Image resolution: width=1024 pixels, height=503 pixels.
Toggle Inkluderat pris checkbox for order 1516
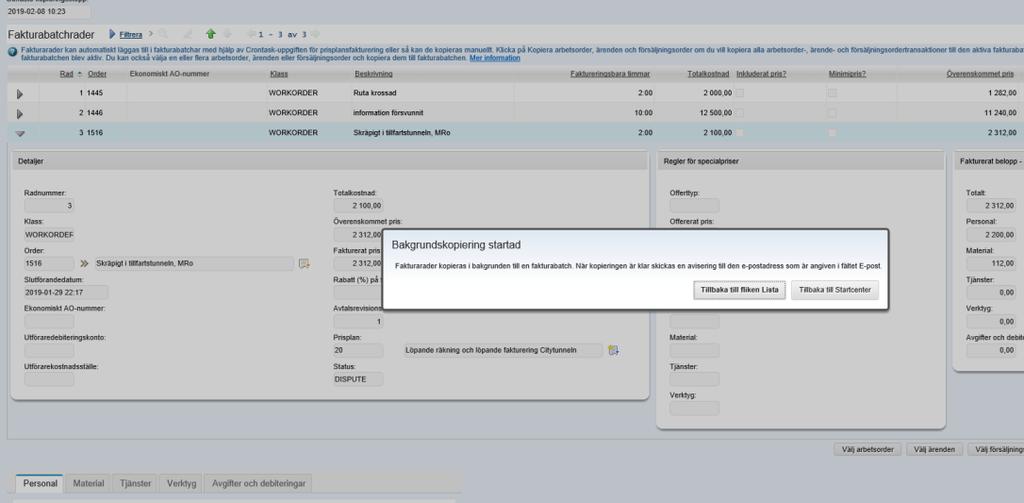pos(740,133)
